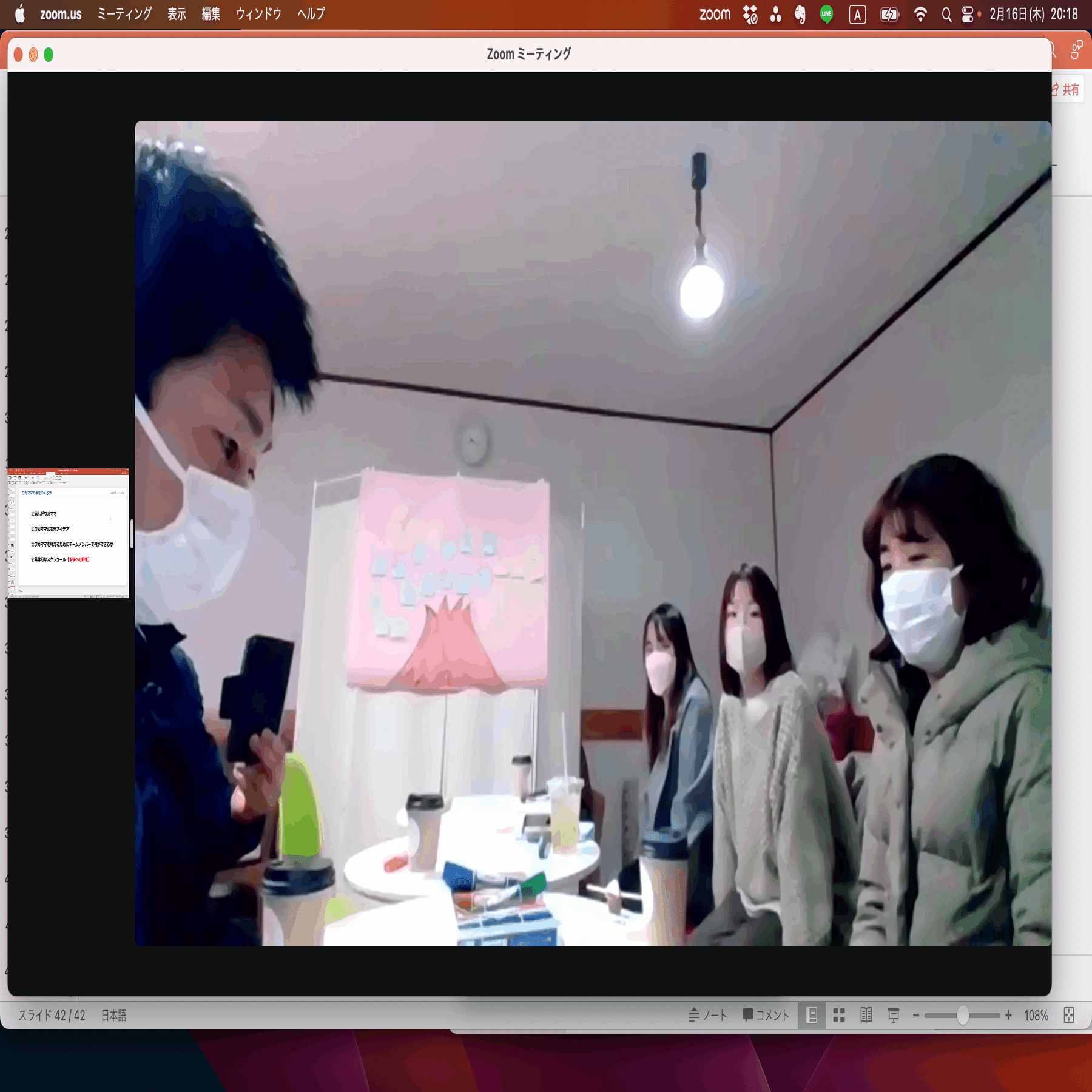Screen dimensions: 1092x1092
Task: Open the Dropbox sync menu bar icon
Action: (x=750, y=14)
